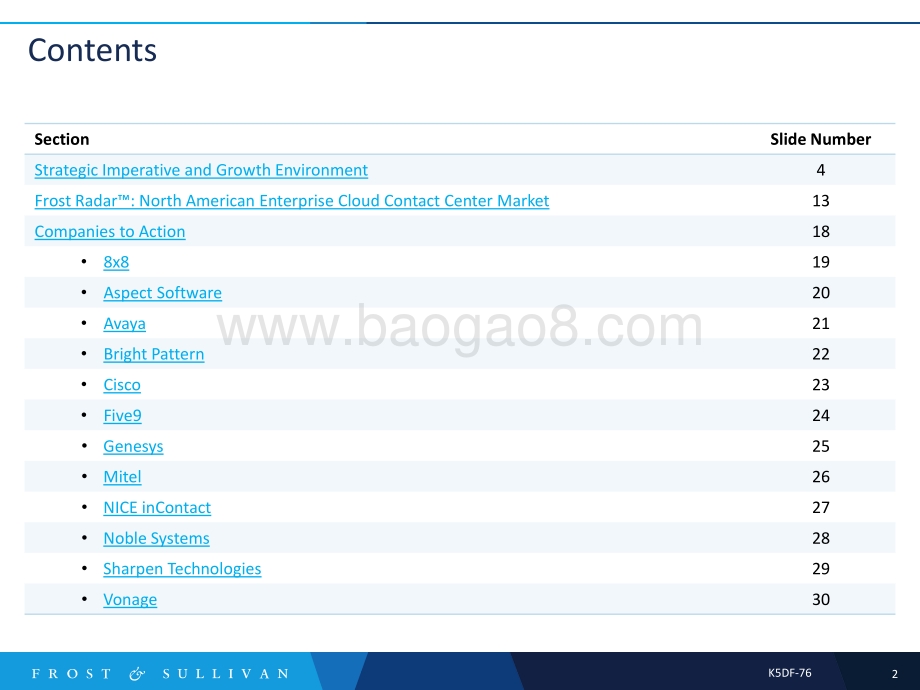The height and width of the screenshot is (690, 920).
Task: Click the page number 2 in footer
Action: [895, 674]
